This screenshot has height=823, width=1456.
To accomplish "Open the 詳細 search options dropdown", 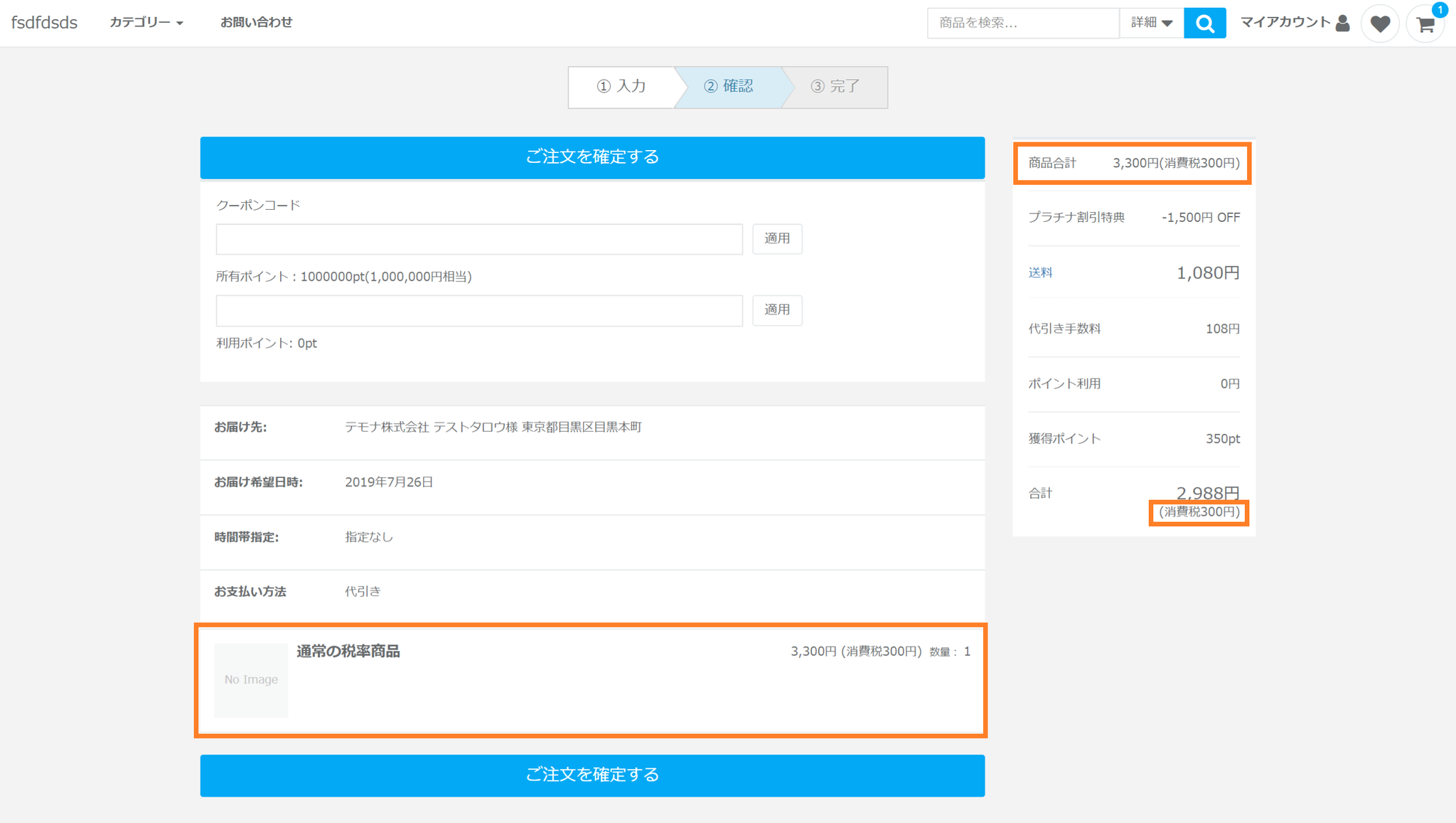I will 1151,23.
